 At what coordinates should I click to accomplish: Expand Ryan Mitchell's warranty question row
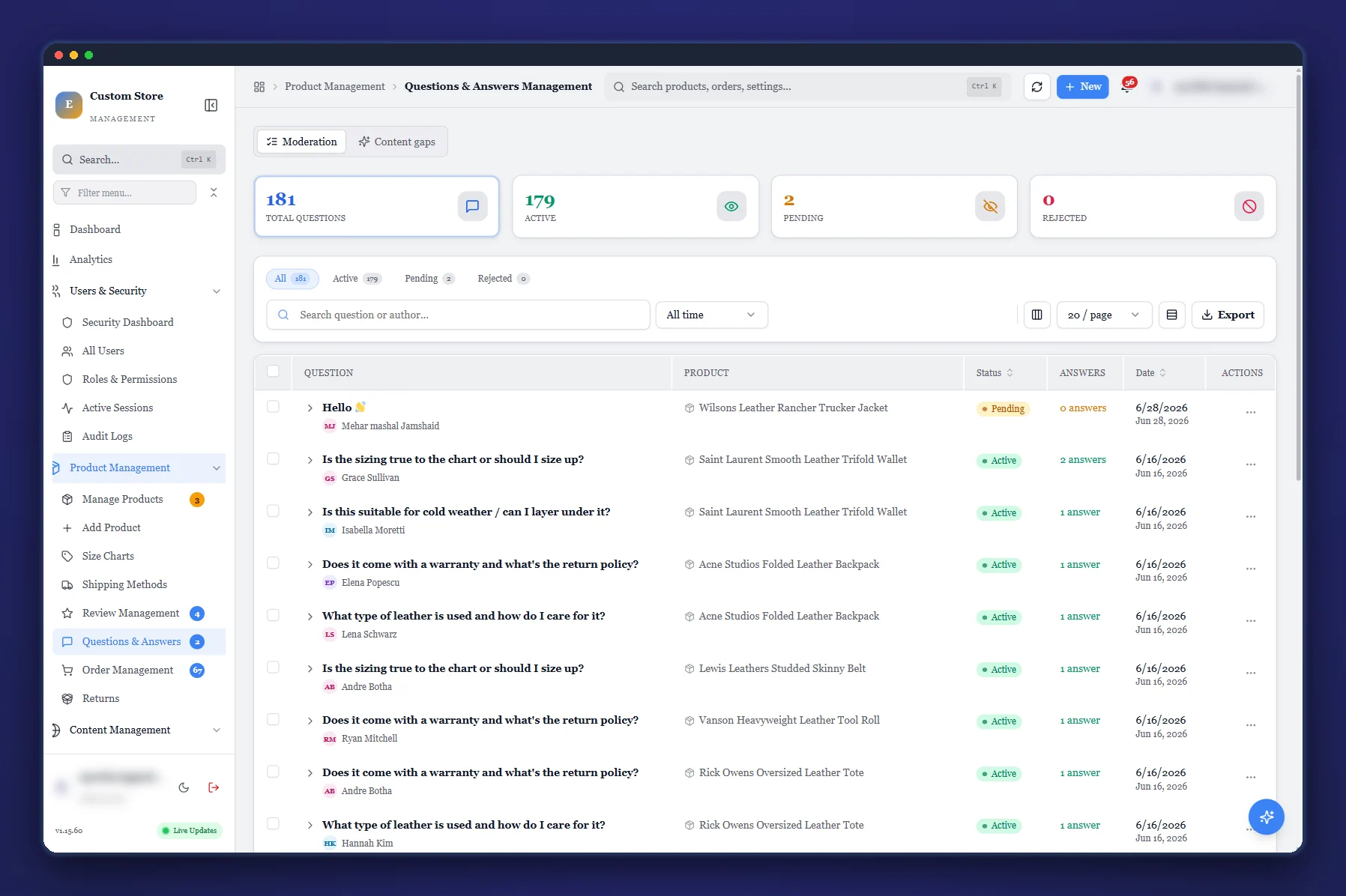click(x=310, y=721)
